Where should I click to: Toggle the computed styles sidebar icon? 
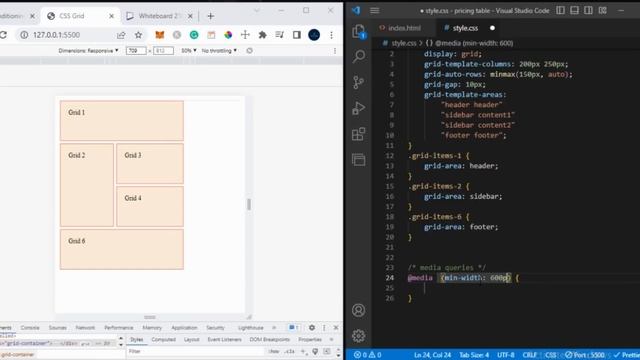coord(327,351)
